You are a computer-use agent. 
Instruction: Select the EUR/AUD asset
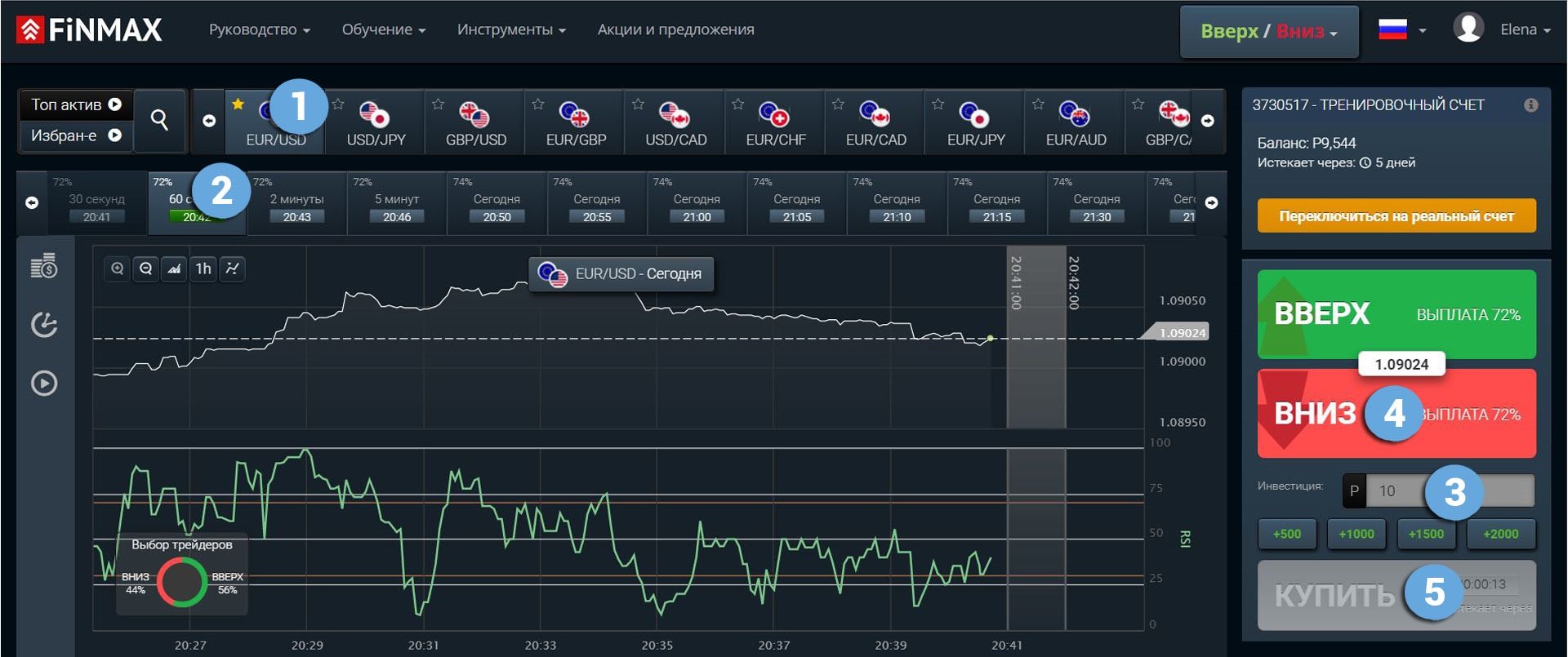[x=1076, y=122]
